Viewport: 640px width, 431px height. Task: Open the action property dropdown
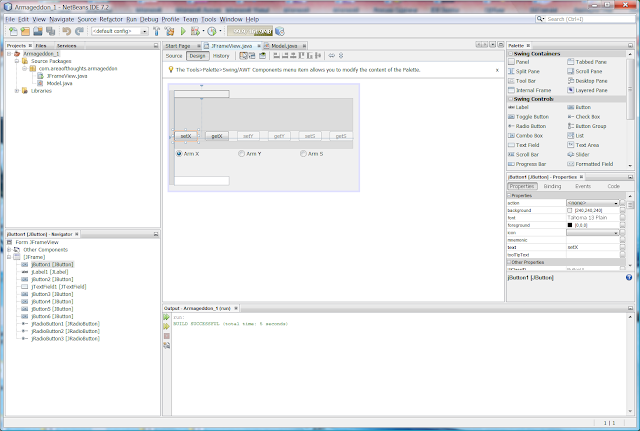pyautogui.click(x=616, y=203)
